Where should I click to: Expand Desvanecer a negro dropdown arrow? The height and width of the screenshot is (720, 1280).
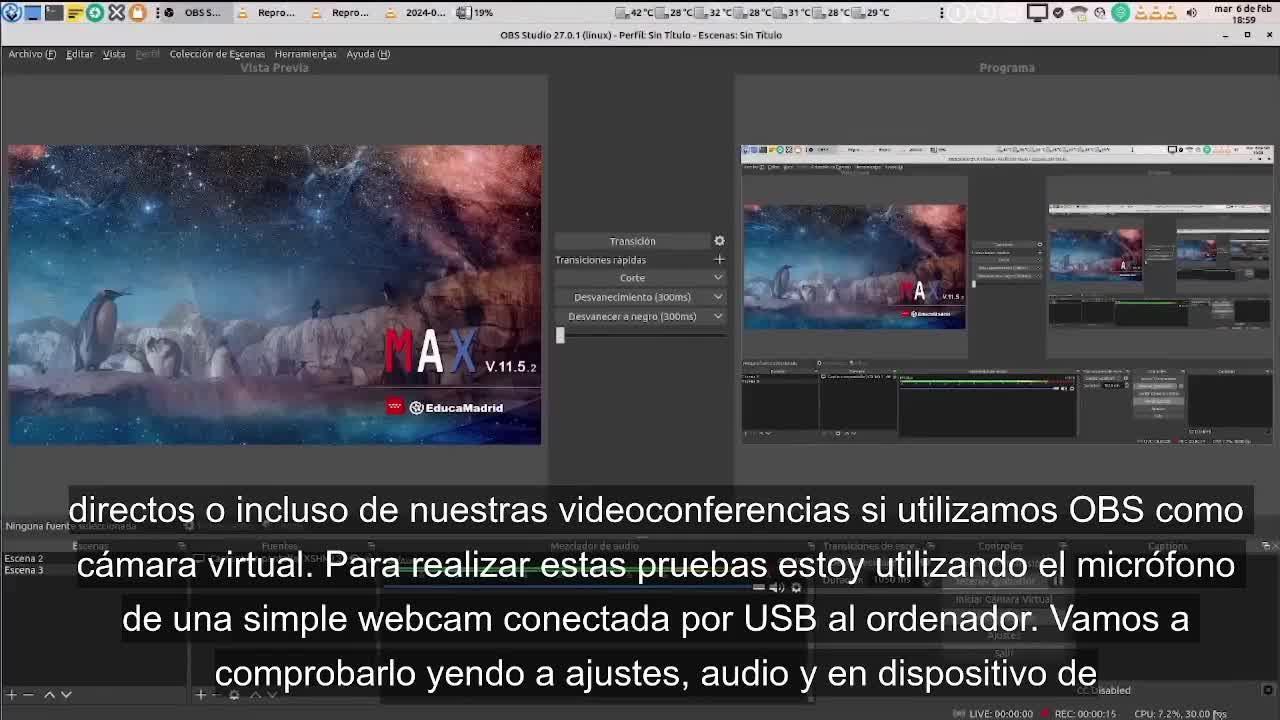pos(718,316)
